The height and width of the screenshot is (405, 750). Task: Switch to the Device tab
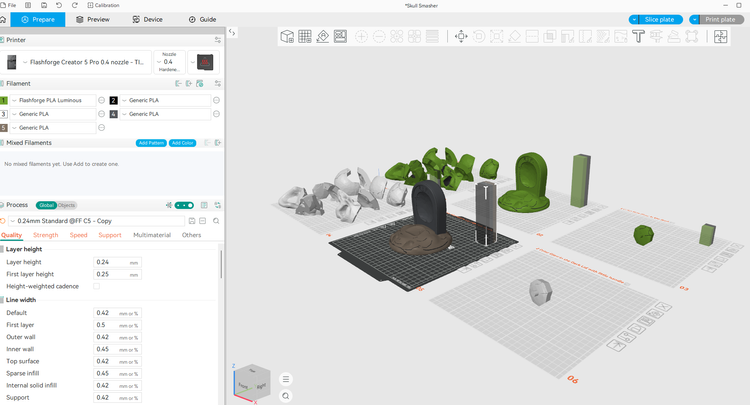tap(148, 20)
